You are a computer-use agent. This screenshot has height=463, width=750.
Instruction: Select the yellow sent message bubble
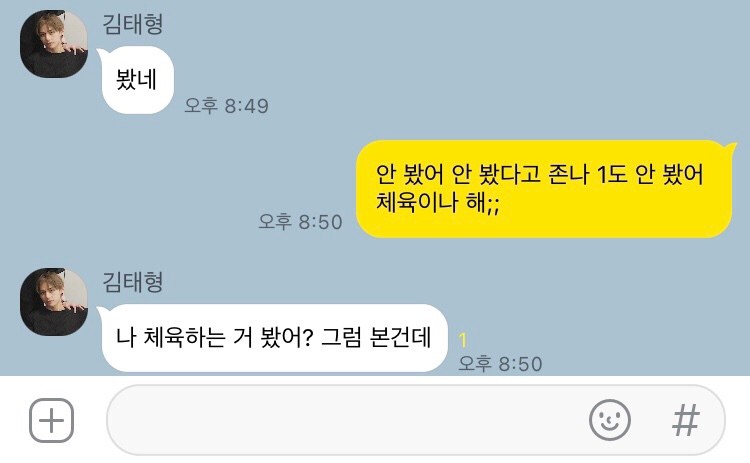click(x=545, y=189)
